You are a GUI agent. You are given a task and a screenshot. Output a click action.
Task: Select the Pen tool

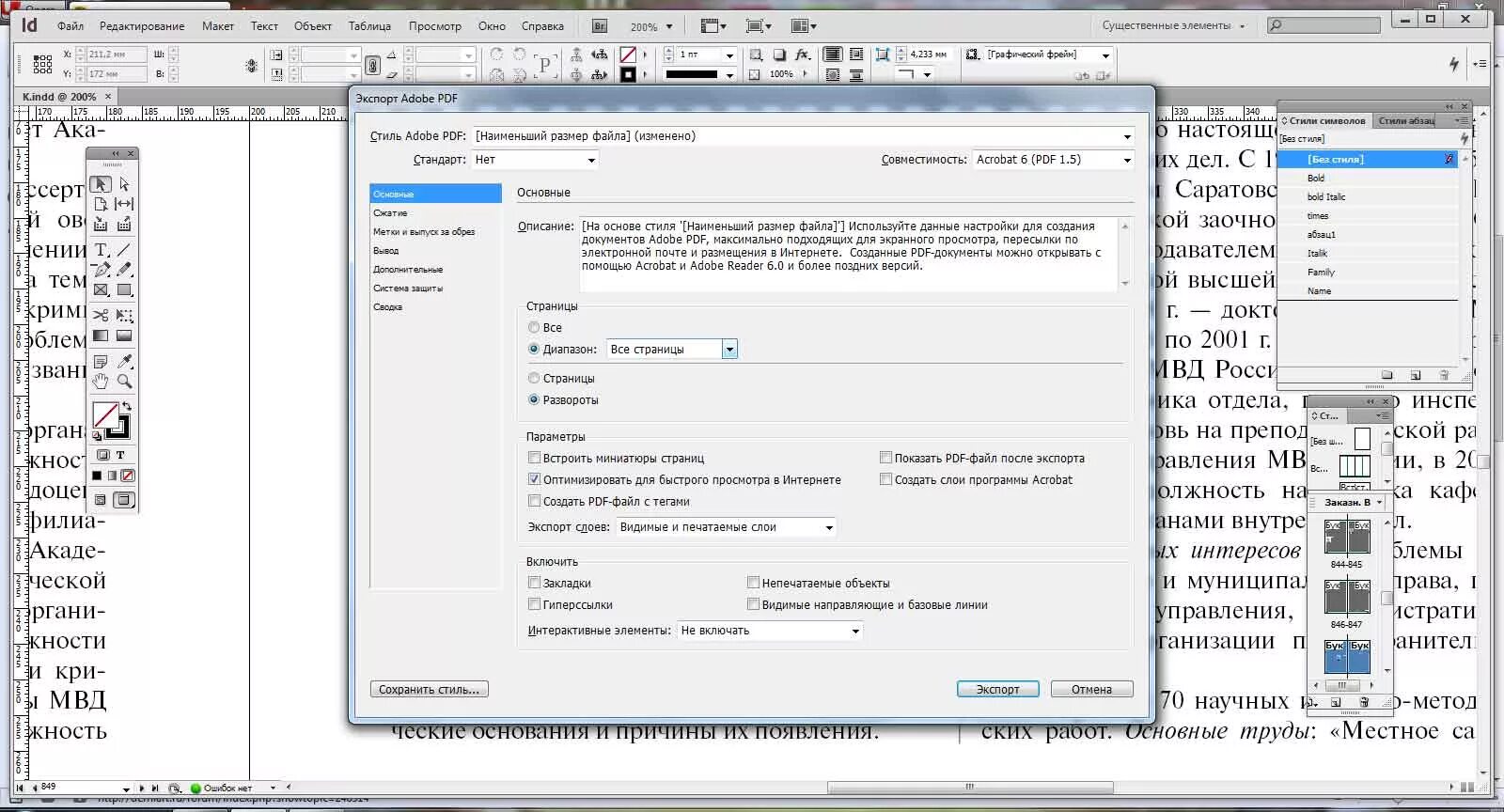(101, 270)
